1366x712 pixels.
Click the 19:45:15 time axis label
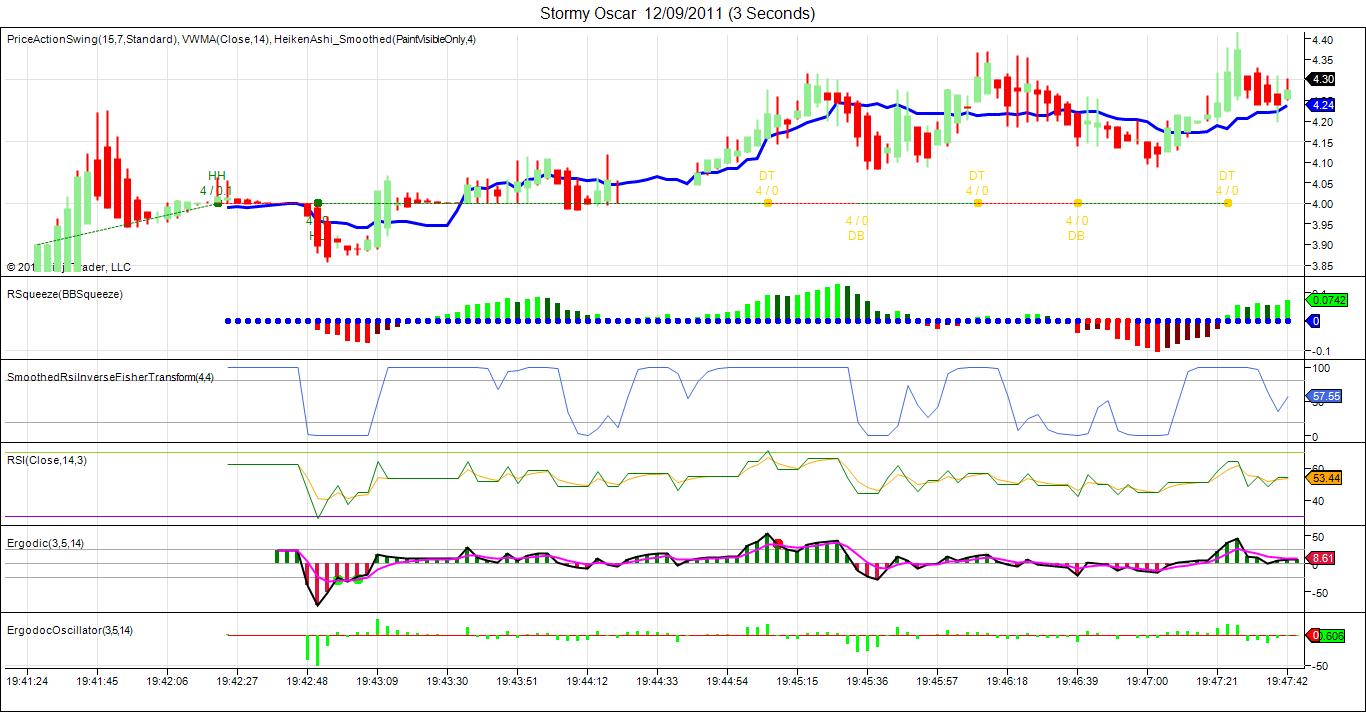coord(797,682)
